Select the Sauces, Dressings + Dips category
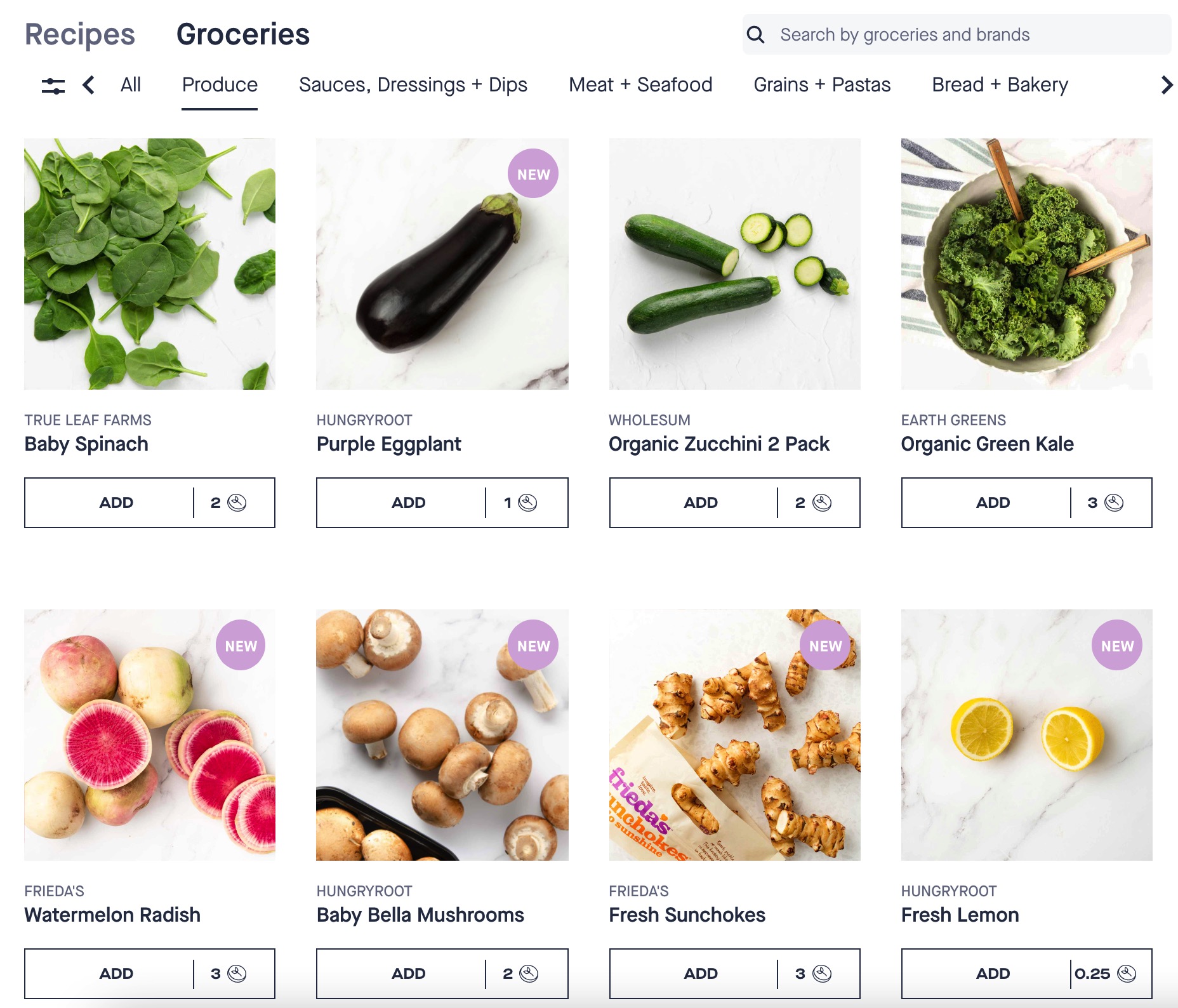 click(x=413, y=84)
